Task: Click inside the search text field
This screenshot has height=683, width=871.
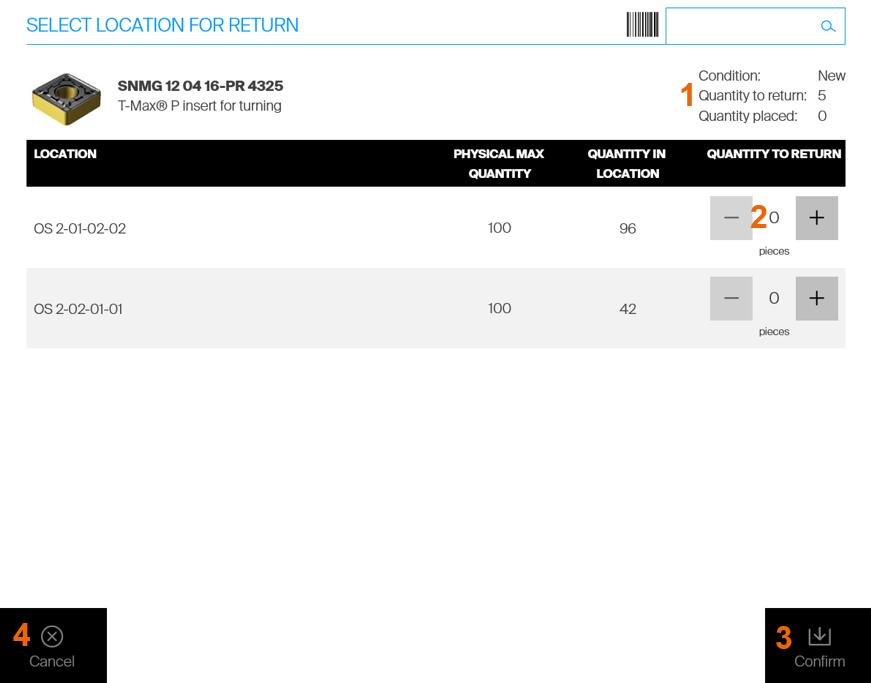Action: (x=741, y=26)
